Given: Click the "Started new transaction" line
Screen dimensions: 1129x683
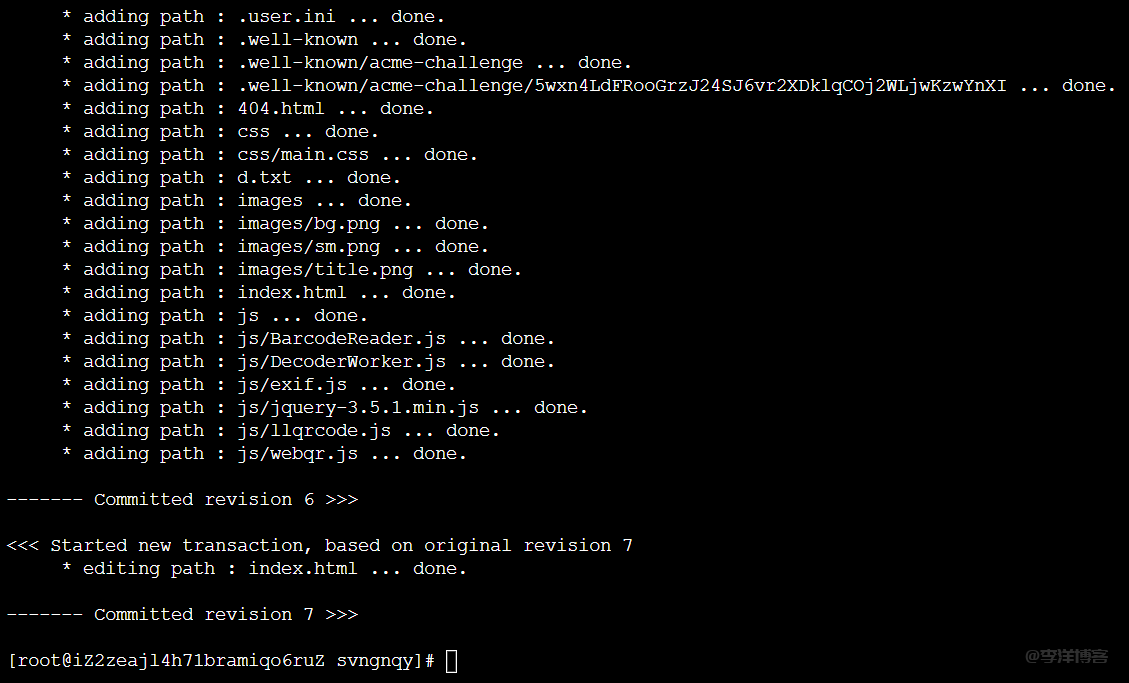Looking at the screenshot, I should pos(319,546).
